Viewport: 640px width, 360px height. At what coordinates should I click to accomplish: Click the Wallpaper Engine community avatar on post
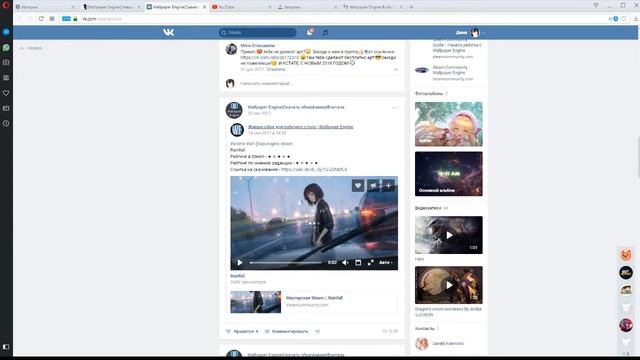(x=234, y=110)
